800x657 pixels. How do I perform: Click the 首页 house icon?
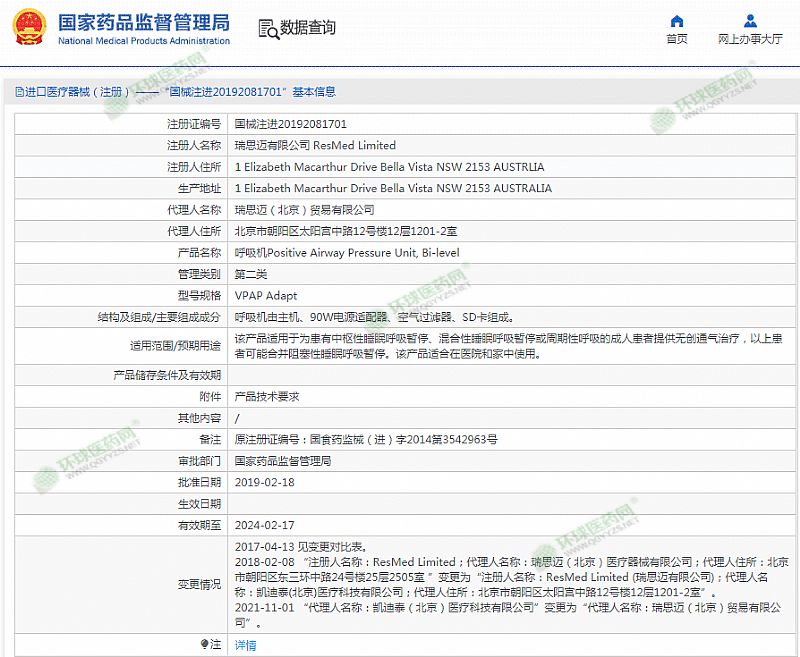pyautogui.click(x=677, y=21)
